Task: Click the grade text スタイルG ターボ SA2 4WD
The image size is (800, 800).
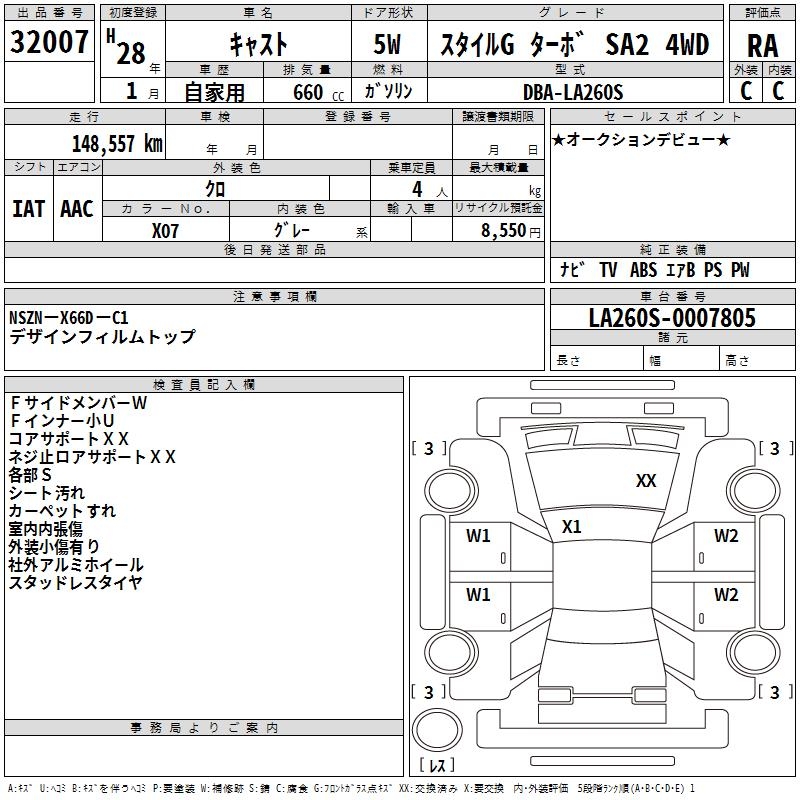Action: pyautogui.click(x=574, y=44)
